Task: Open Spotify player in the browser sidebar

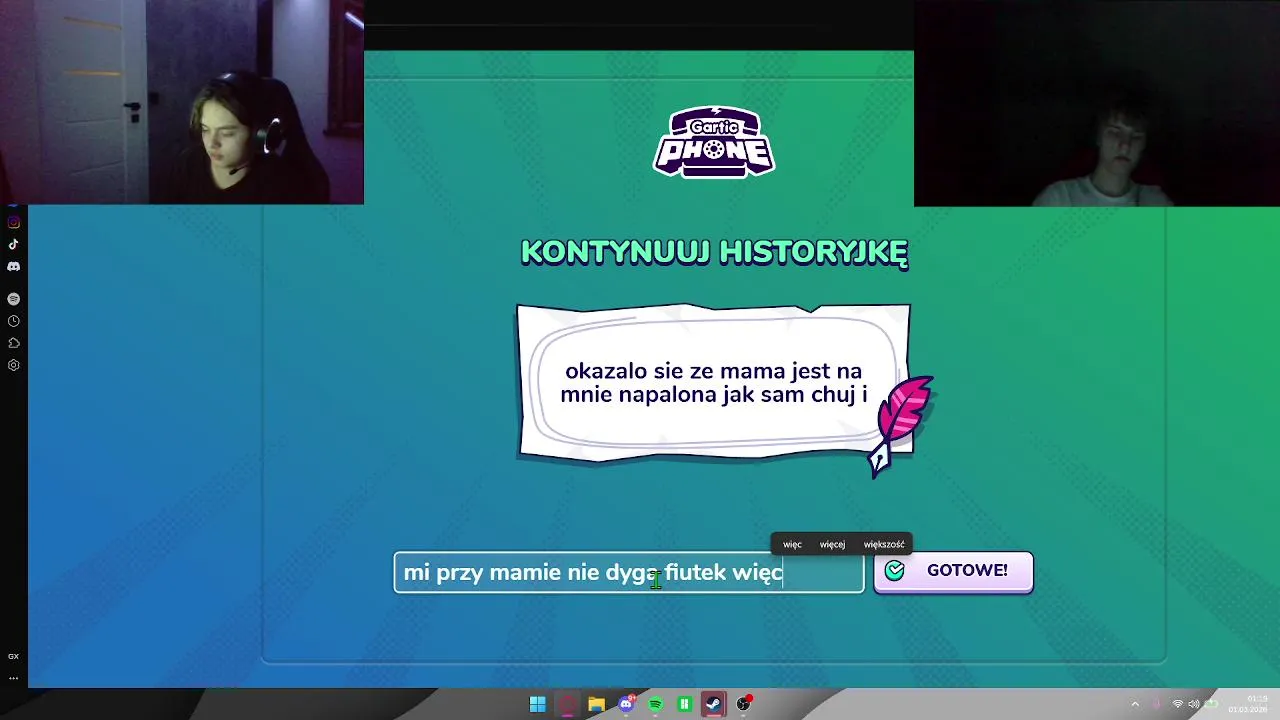Action: click(13, 299)
